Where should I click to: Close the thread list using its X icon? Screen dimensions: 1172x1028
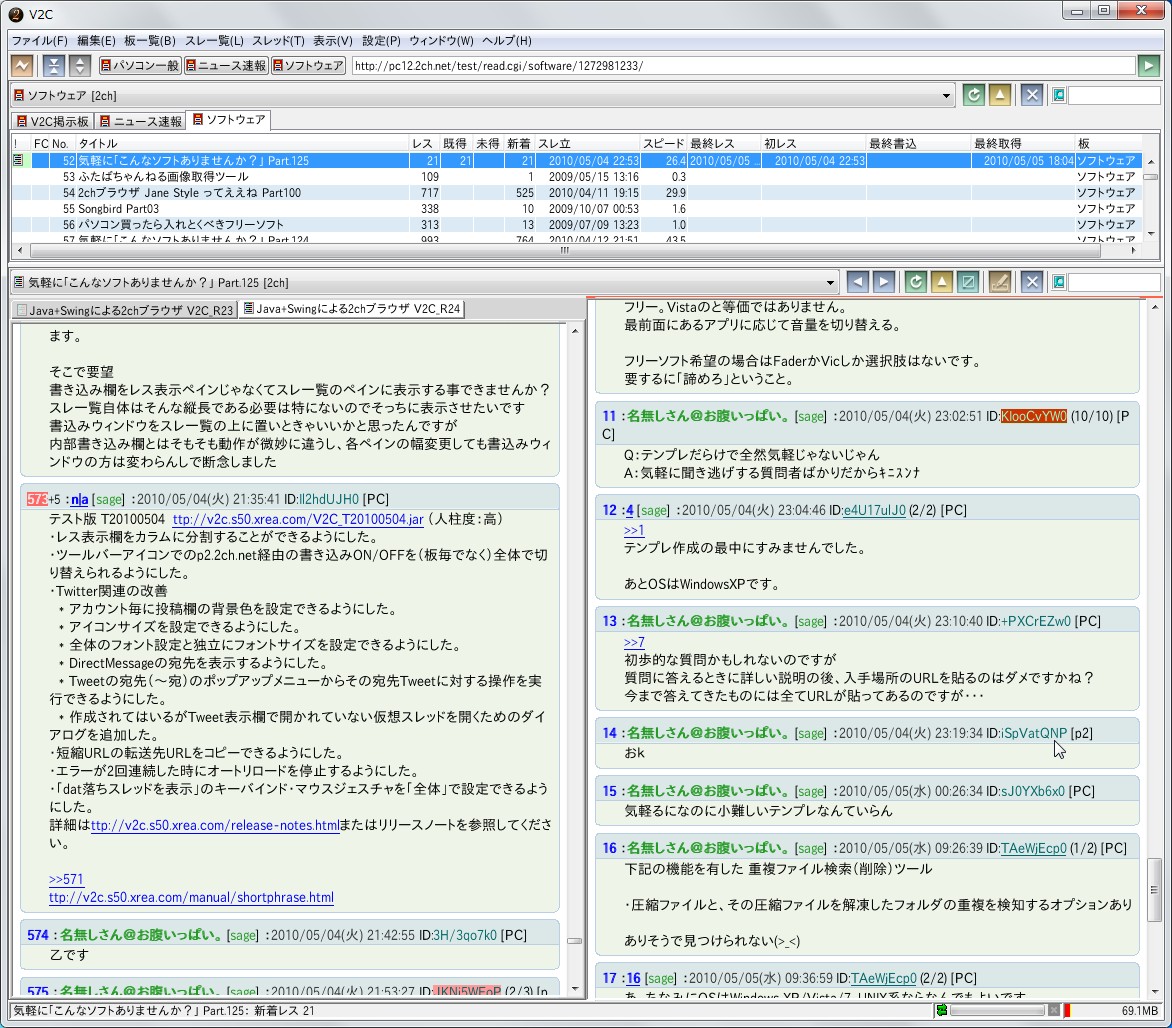1031,95
